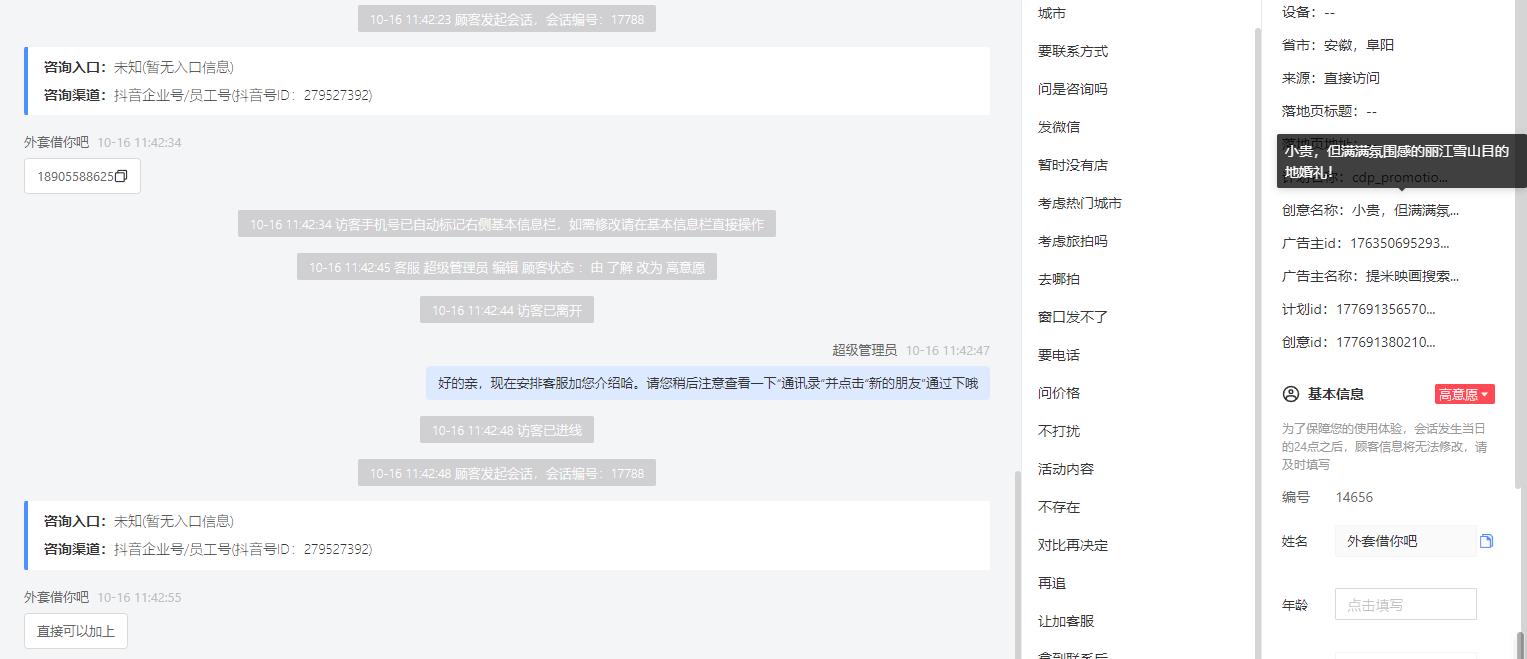Select the 让加客服 quick reply
Image resolution: width=1527 pixels, height=659 pixels.
pos(1066,621)
